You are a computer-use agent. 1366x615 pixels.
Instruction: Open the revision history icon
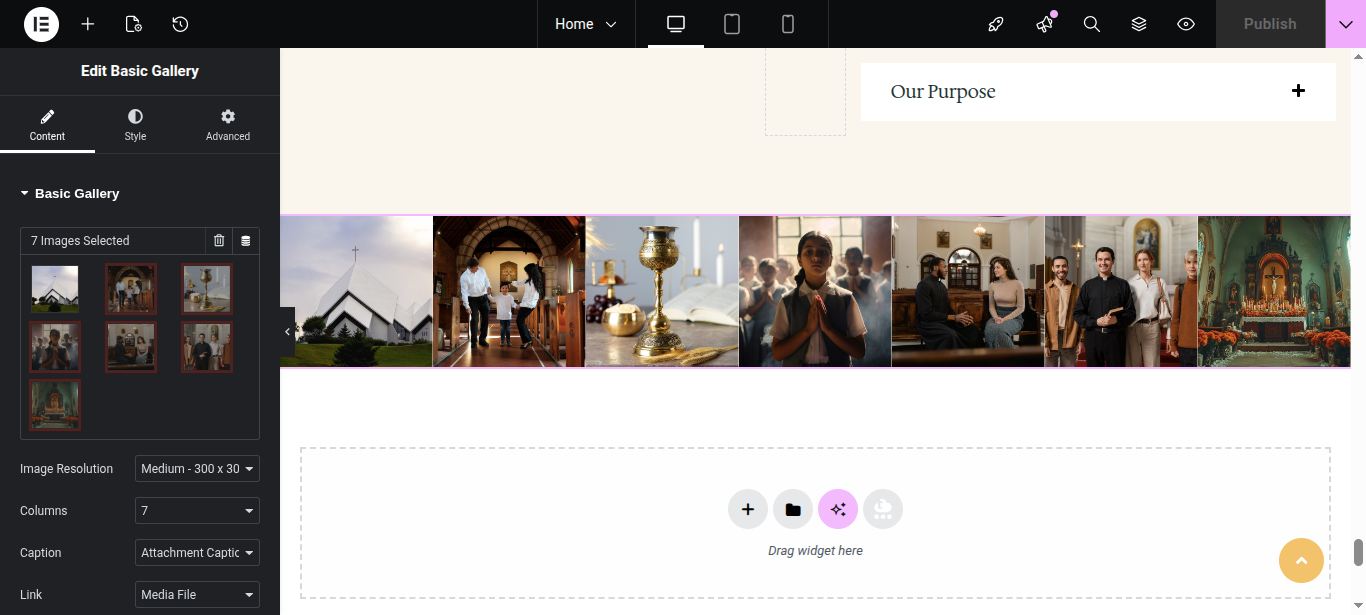[x=180, y=24]
